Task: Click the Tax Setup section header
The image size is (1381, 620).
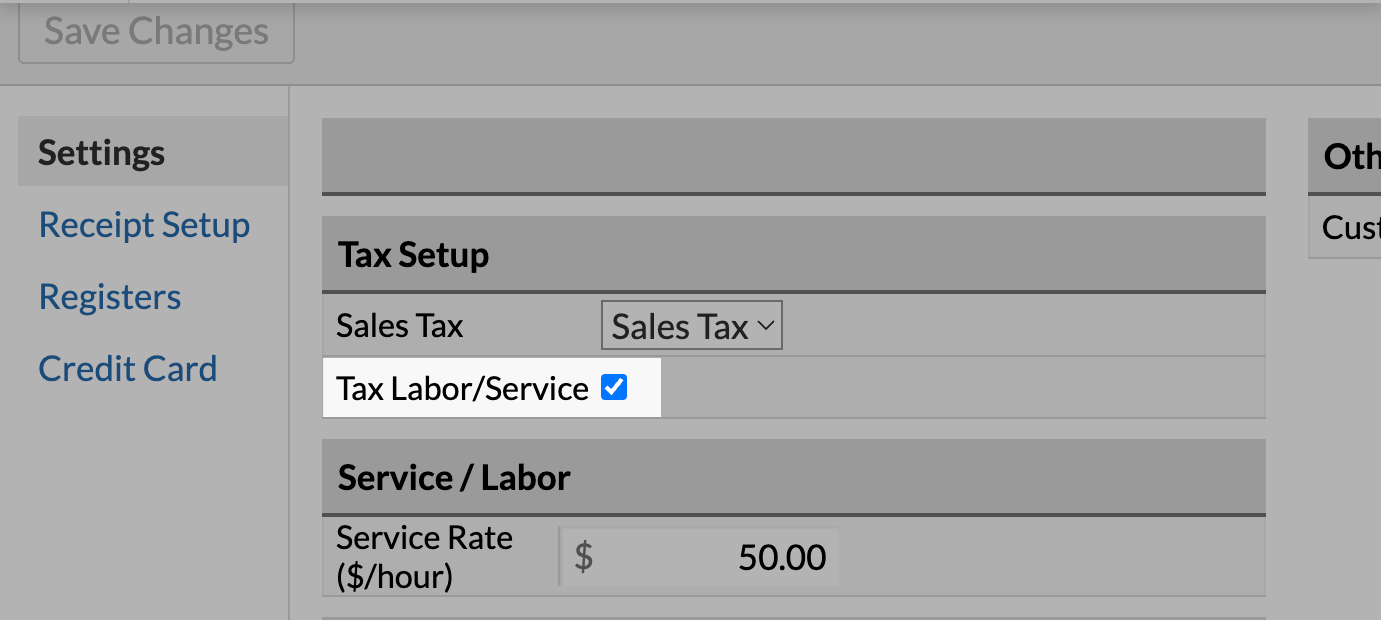Action: coord(414,255)
